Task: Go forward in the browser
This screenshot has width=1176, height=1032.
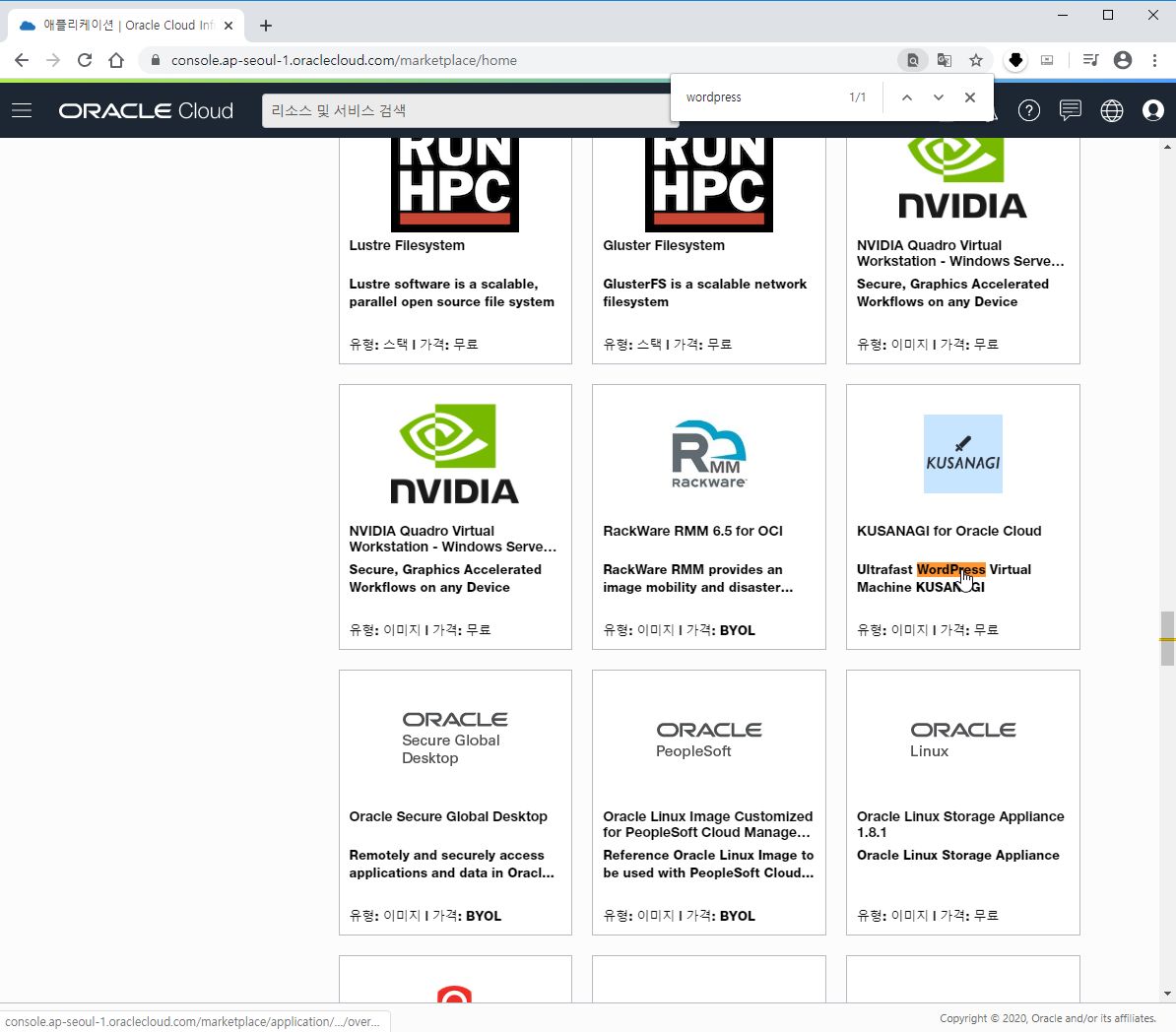Action: pyautogui.click(x=53, y=60)
